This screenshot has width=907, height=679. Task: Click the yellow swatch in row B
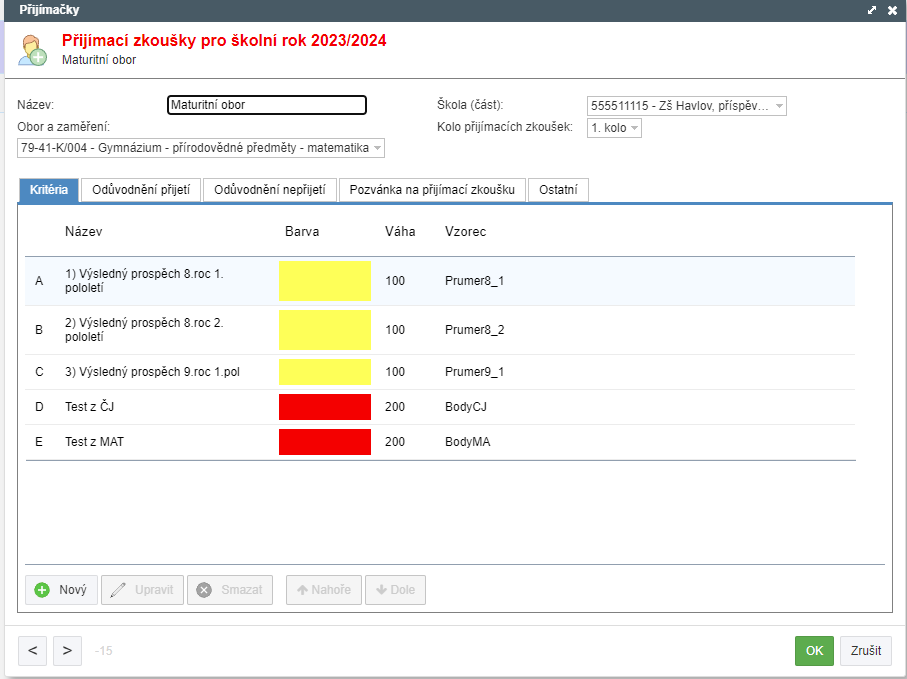pos(325,330)
